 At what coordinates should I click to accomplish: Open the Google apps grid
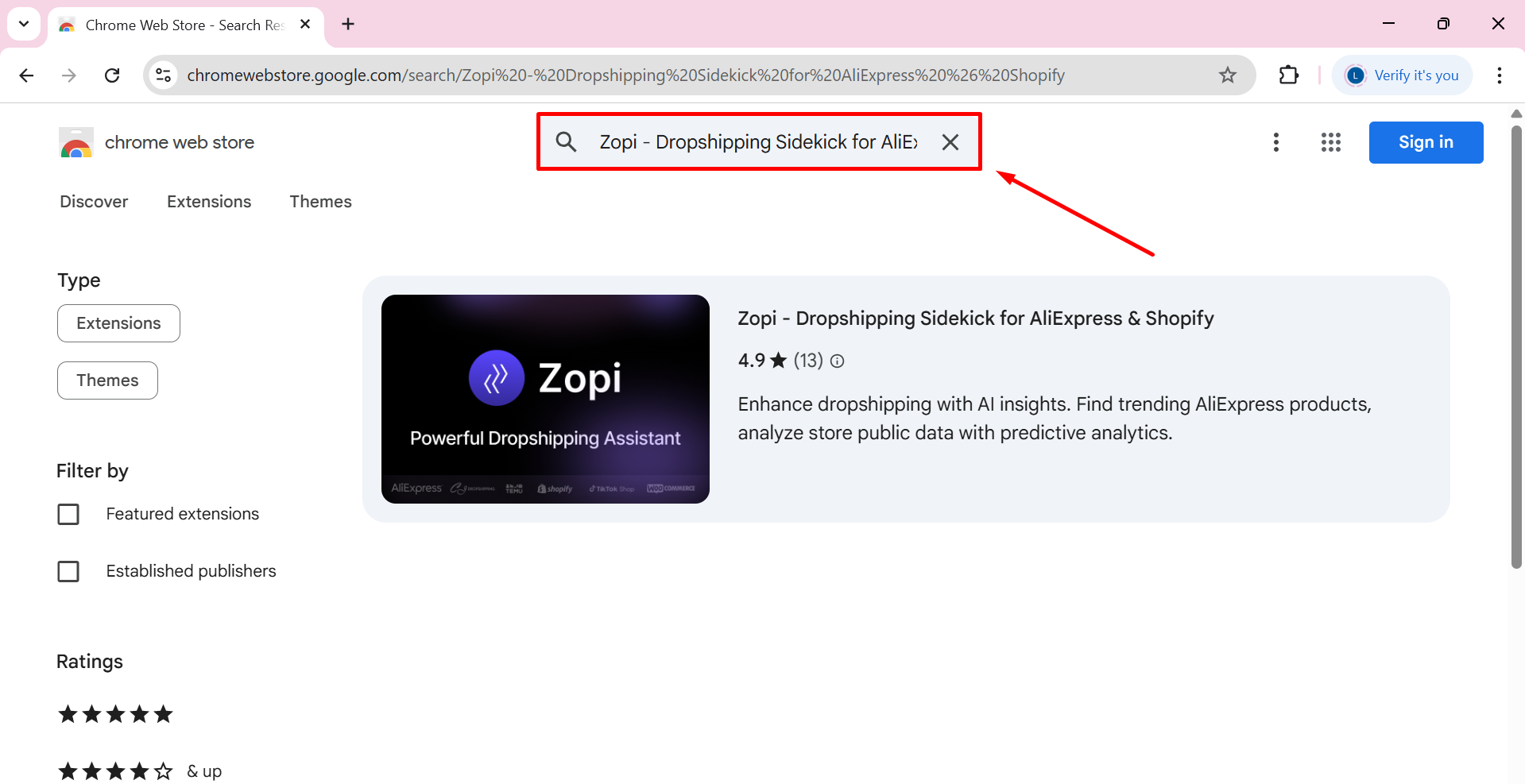[1331, 142]
